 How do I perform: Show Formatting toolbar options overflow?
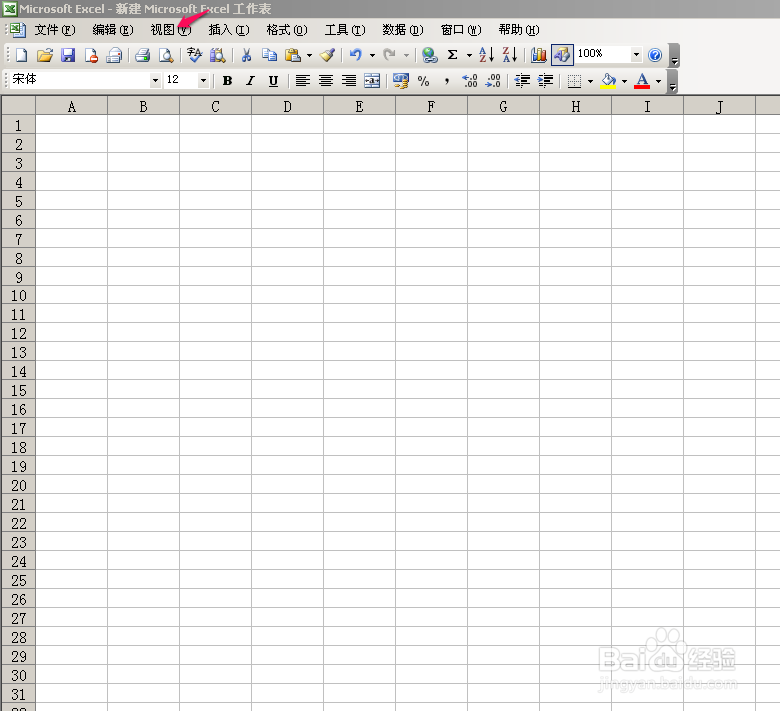(x=672, y=81)
